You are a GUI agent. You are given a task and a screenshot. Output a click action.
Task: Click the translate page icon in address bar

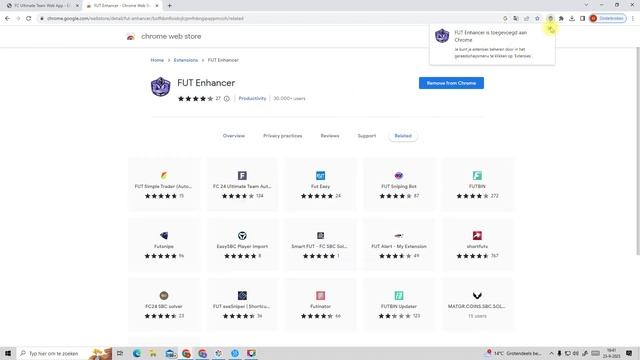click(x=516, y=18)
